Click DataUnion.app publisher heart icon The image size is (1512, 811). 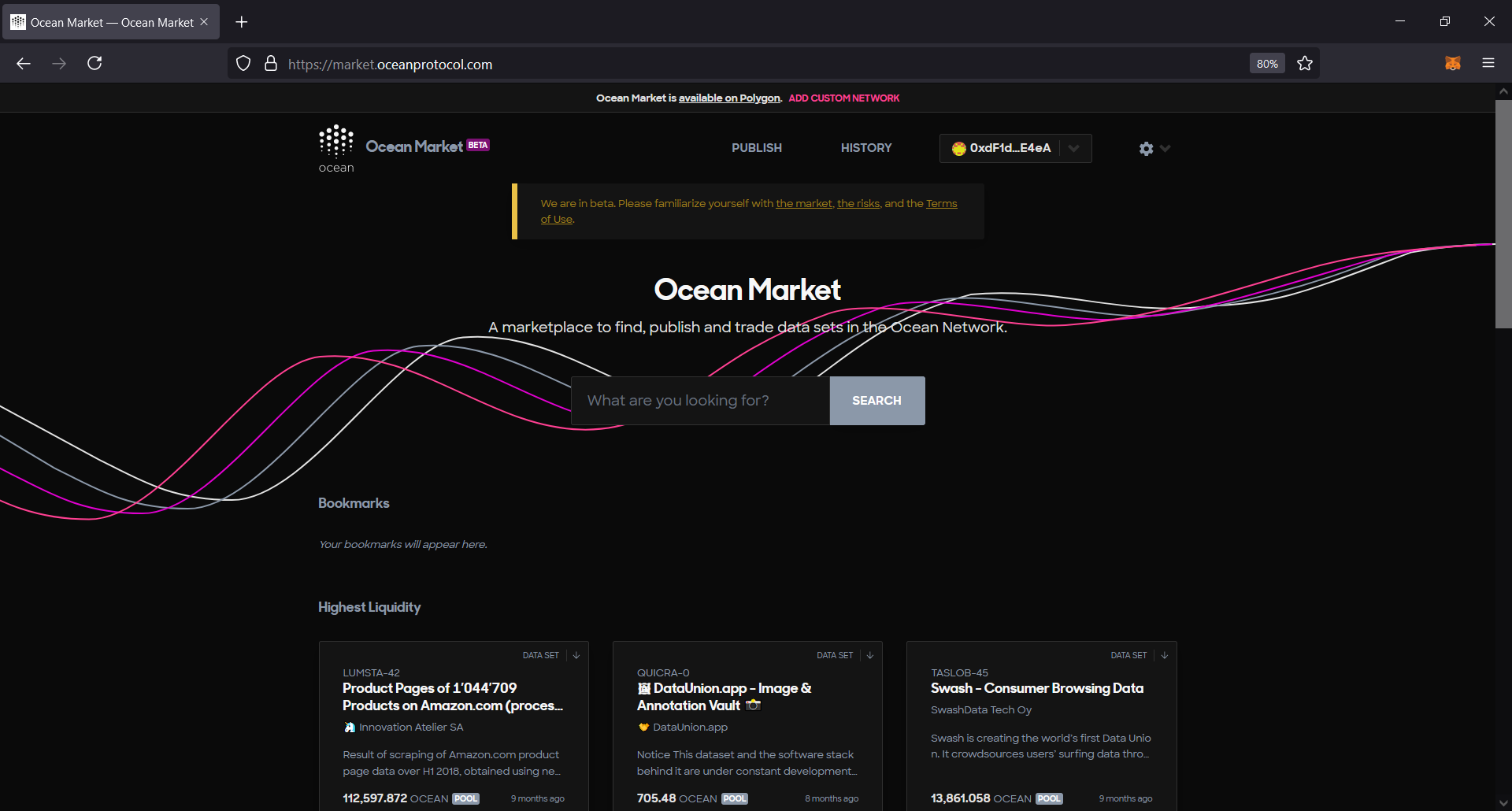(643, 728)
